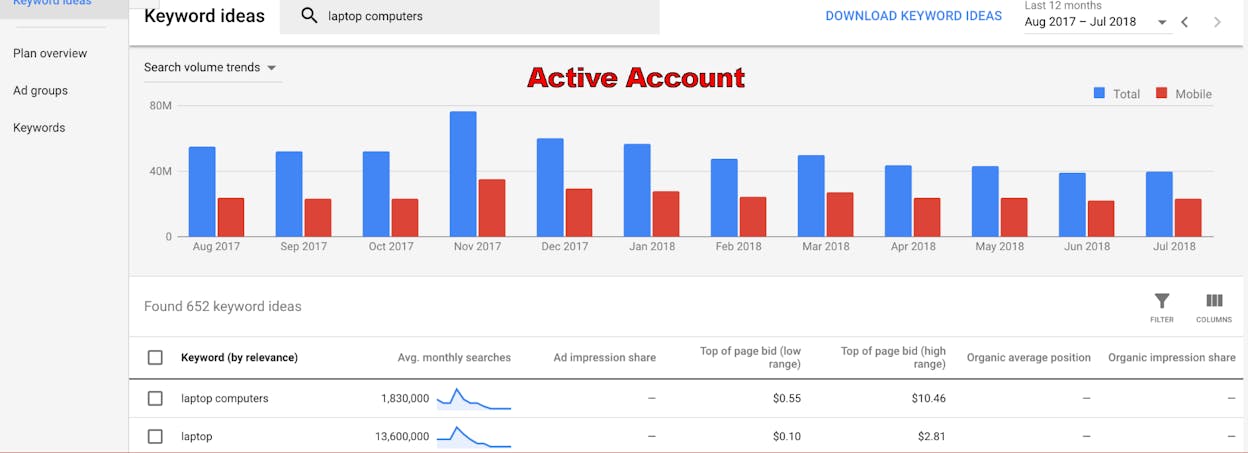Click the Dec 2017 blue Total bar
The image size is (1248, 453).
click(550, 188)
